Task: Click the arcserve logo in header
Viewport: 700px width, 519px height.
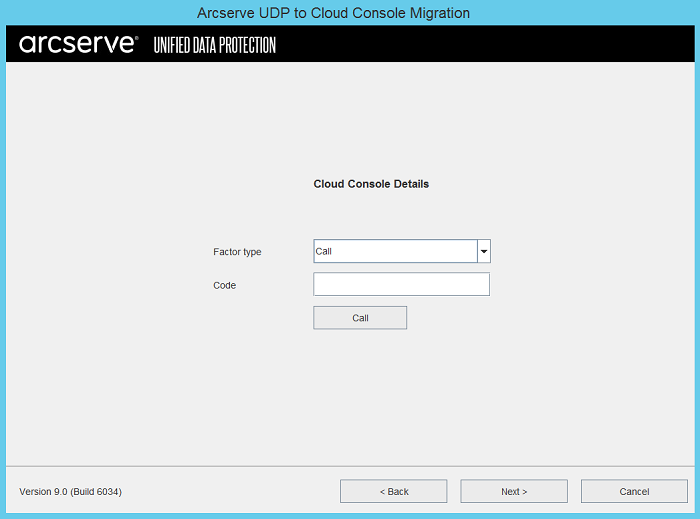Action: (79, 44)
